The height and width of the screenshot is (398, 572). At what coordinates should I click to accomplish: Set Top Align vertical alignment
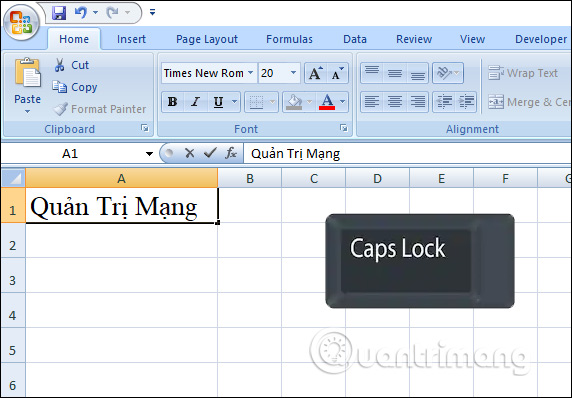372,73
